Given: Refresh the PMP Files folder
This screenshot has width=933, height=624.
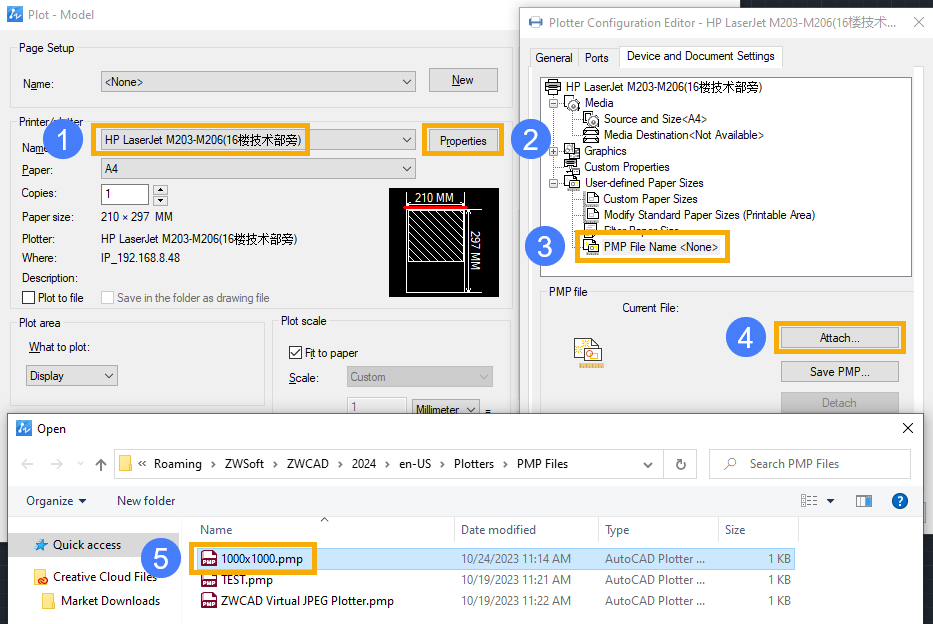Looking at the screenshot, I should click(x=681, y=464).
